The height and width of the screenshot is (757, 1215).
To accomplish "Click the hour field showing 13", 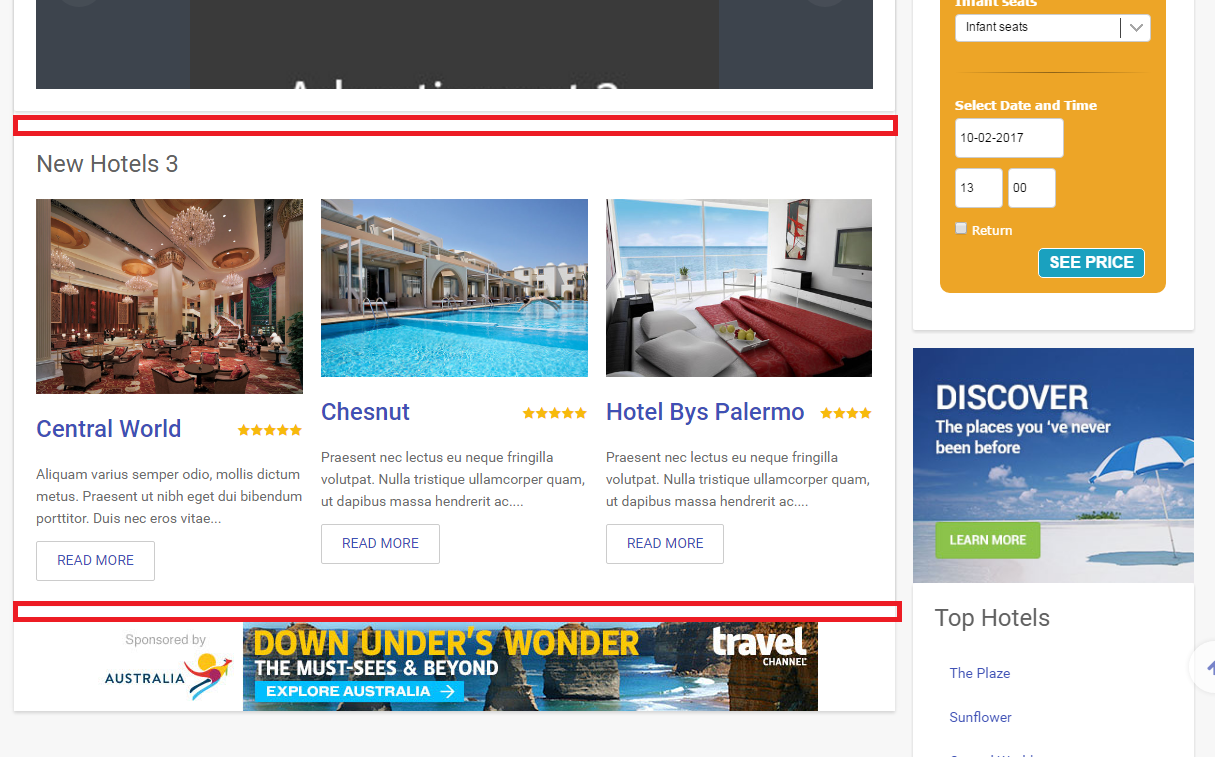I will (x=978, y=188).
